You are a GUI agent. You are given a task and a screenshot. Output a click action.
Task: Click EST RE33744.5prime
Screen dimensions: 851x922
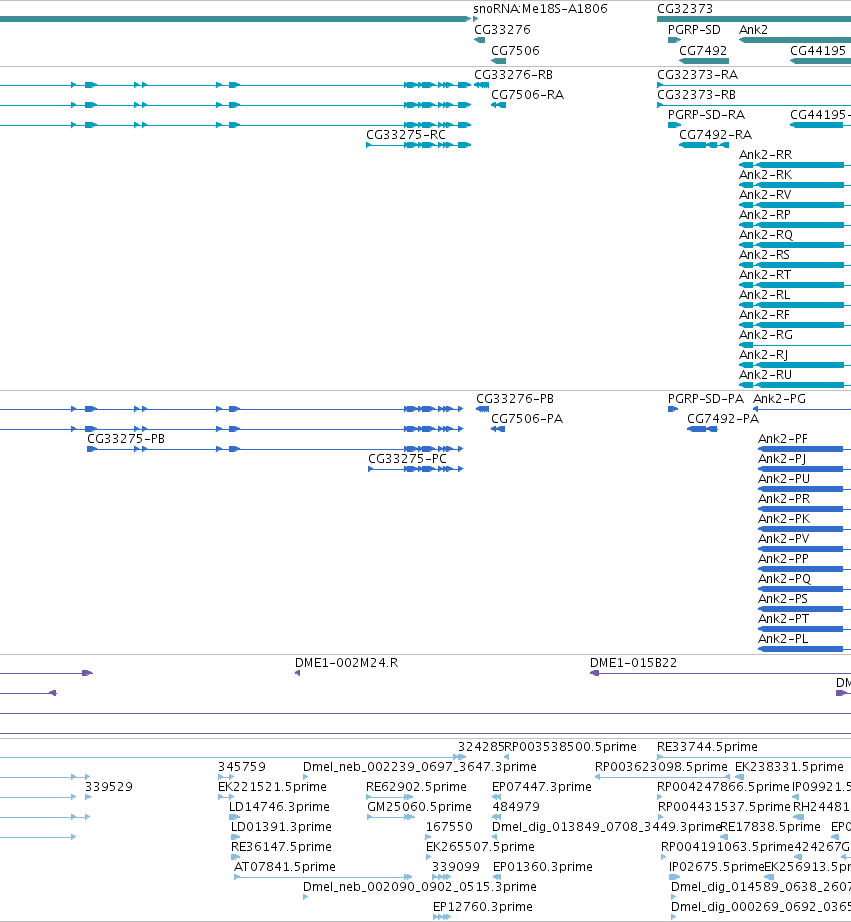coord(707,747)
